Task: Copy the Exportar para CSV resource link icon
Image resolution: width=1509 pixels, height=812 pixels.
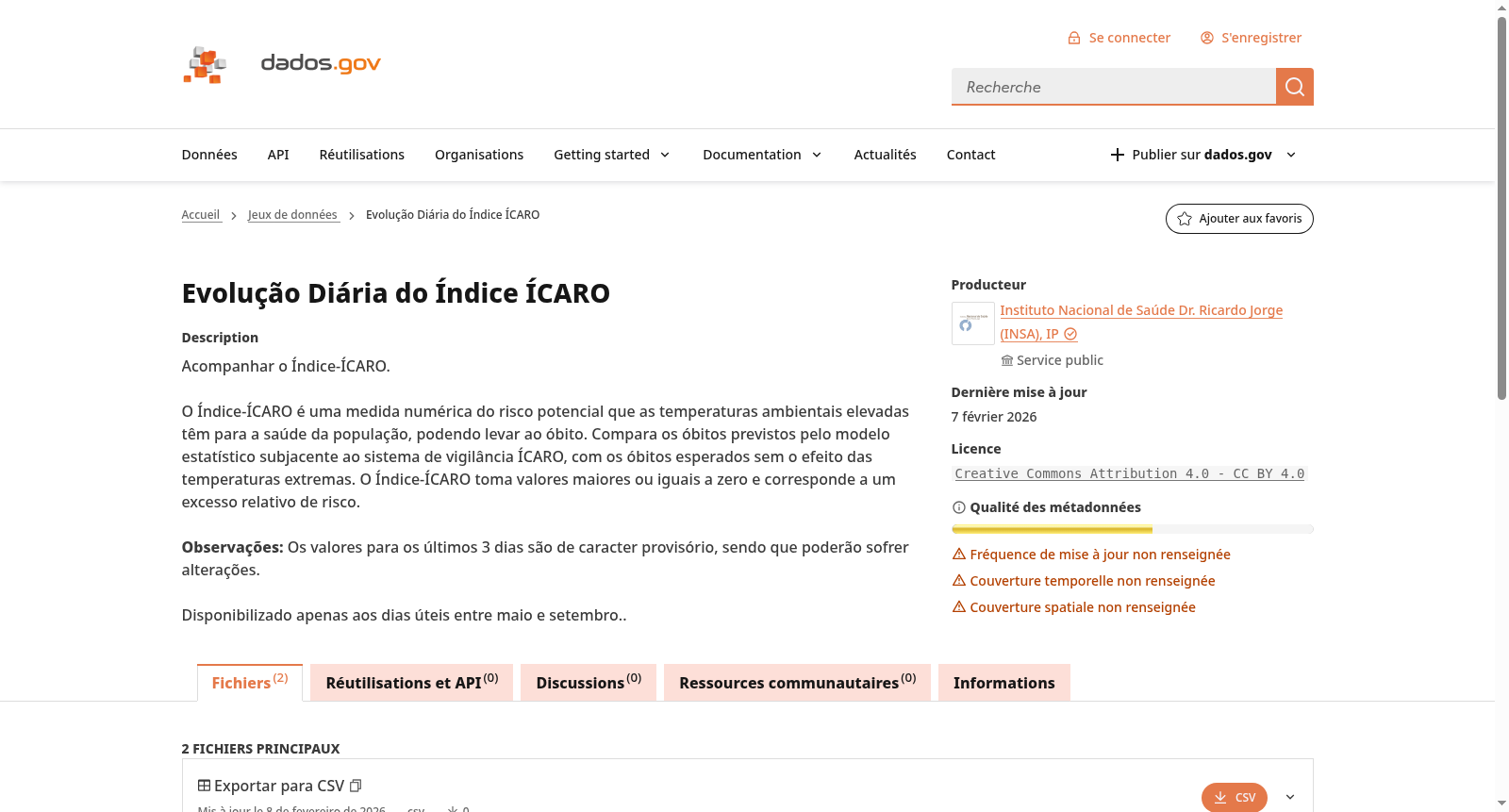Action: click(356, 786)
